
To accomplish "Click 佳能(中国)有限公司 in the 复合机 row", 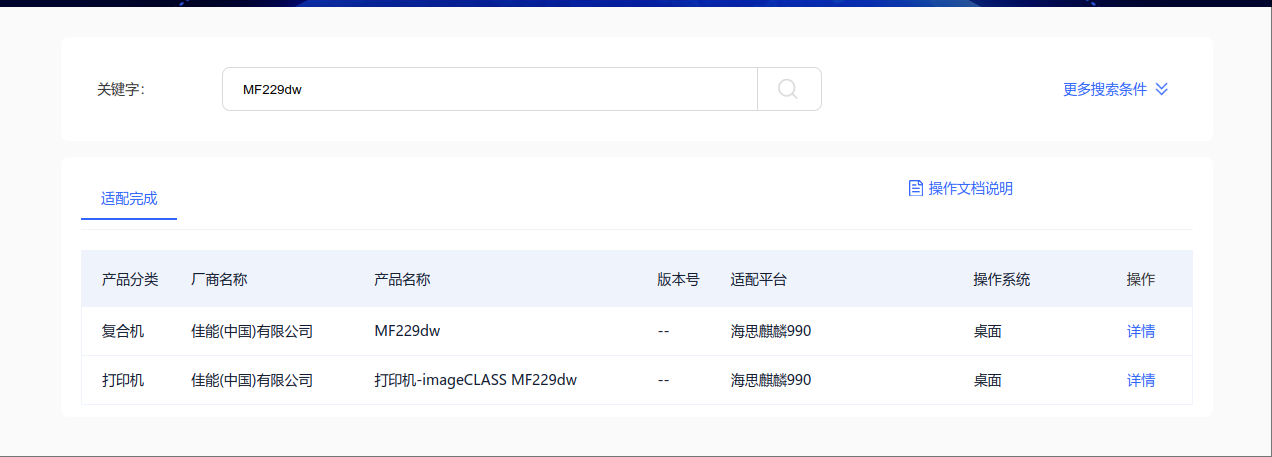I will (x=252, y=331).
